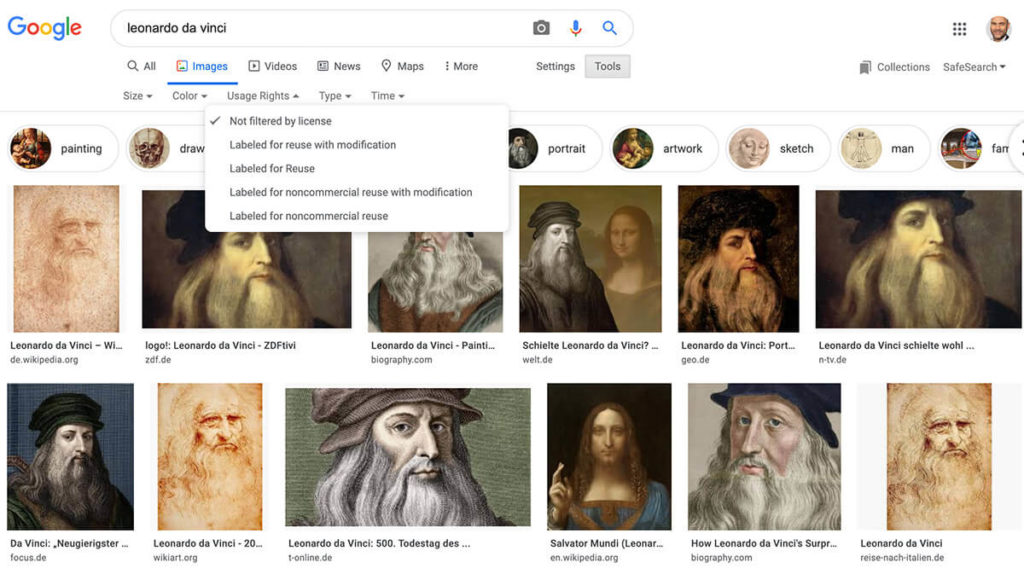Open the n-tv.de portrait image

point(918,259)
